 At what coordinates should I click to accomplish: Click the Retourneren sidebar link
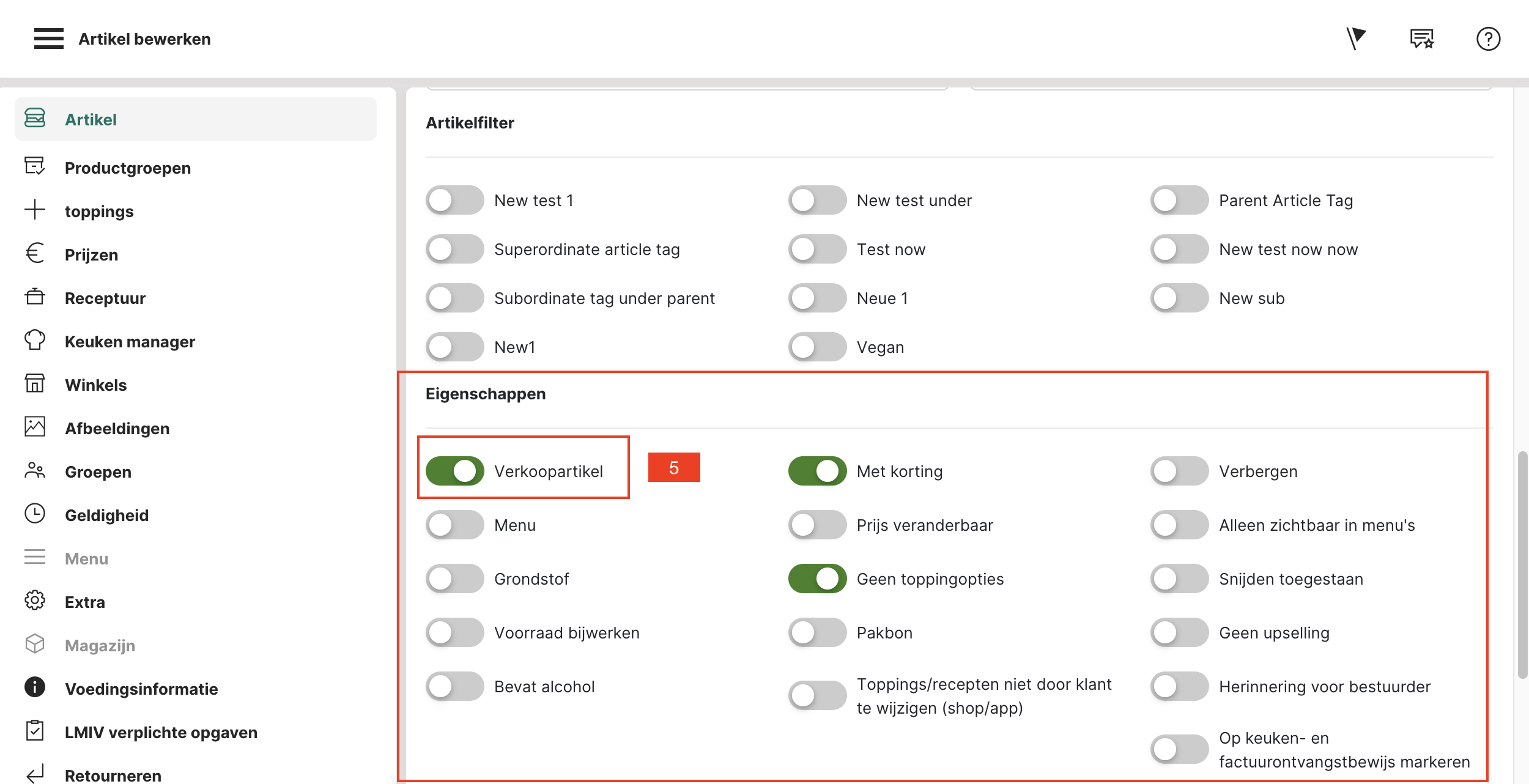coord(113,775)
